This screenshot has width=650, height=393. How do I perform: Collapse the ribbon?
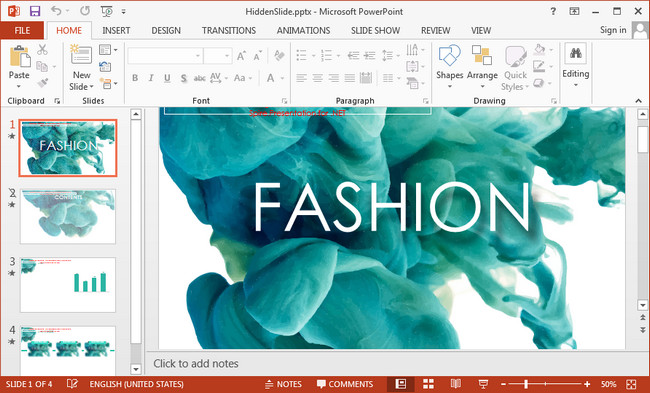pos(638,101)
